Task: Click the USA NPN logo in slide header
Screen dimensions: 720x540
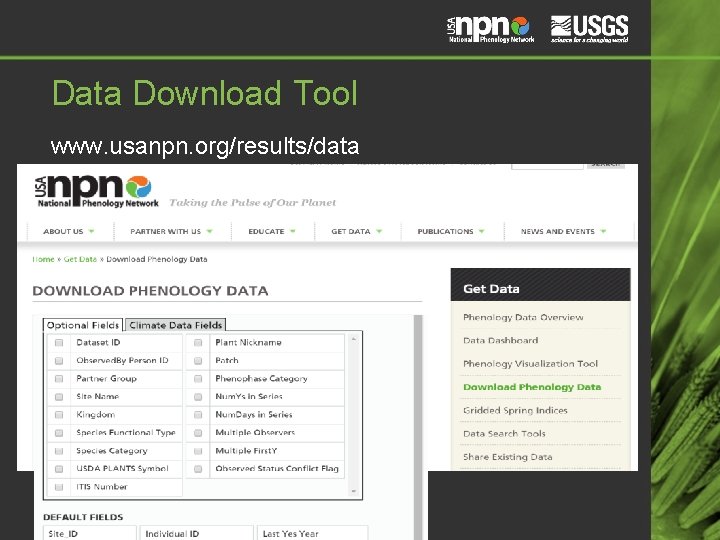Action: tap(491, 29)
